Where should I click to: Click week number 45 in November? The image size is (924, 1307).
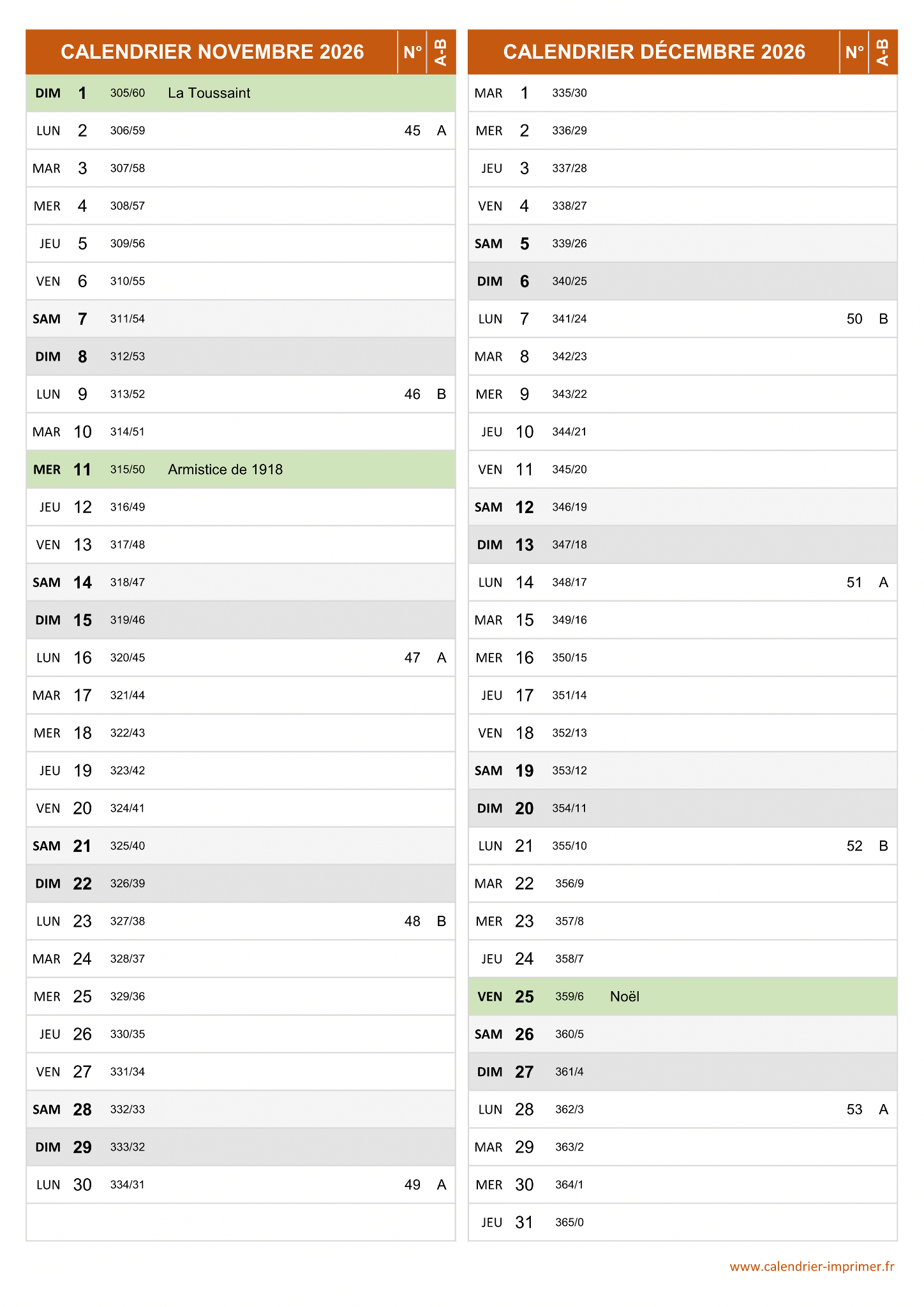[412, 131]
